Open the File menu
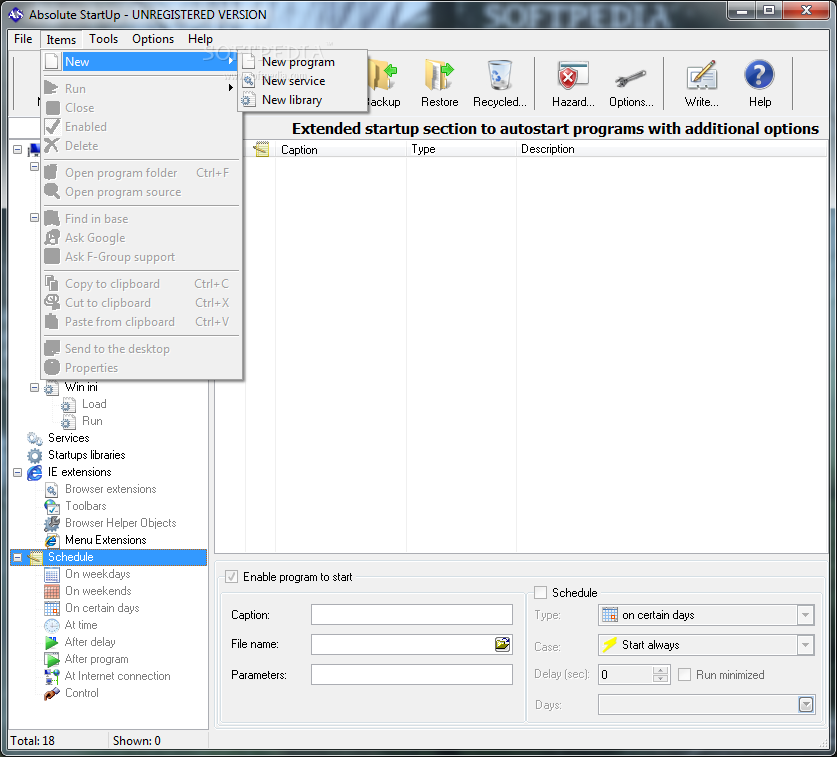The width and height of the screenshot is (837, 757). [23, 39]
